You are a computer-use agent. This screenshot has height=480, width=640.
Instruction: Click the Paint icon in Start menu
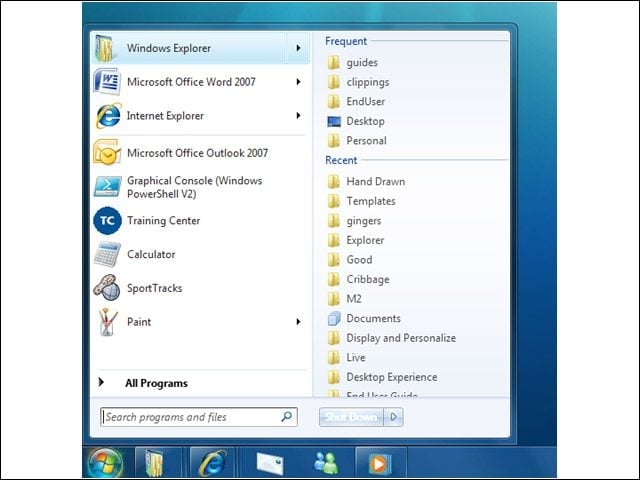tap(108, 322)
